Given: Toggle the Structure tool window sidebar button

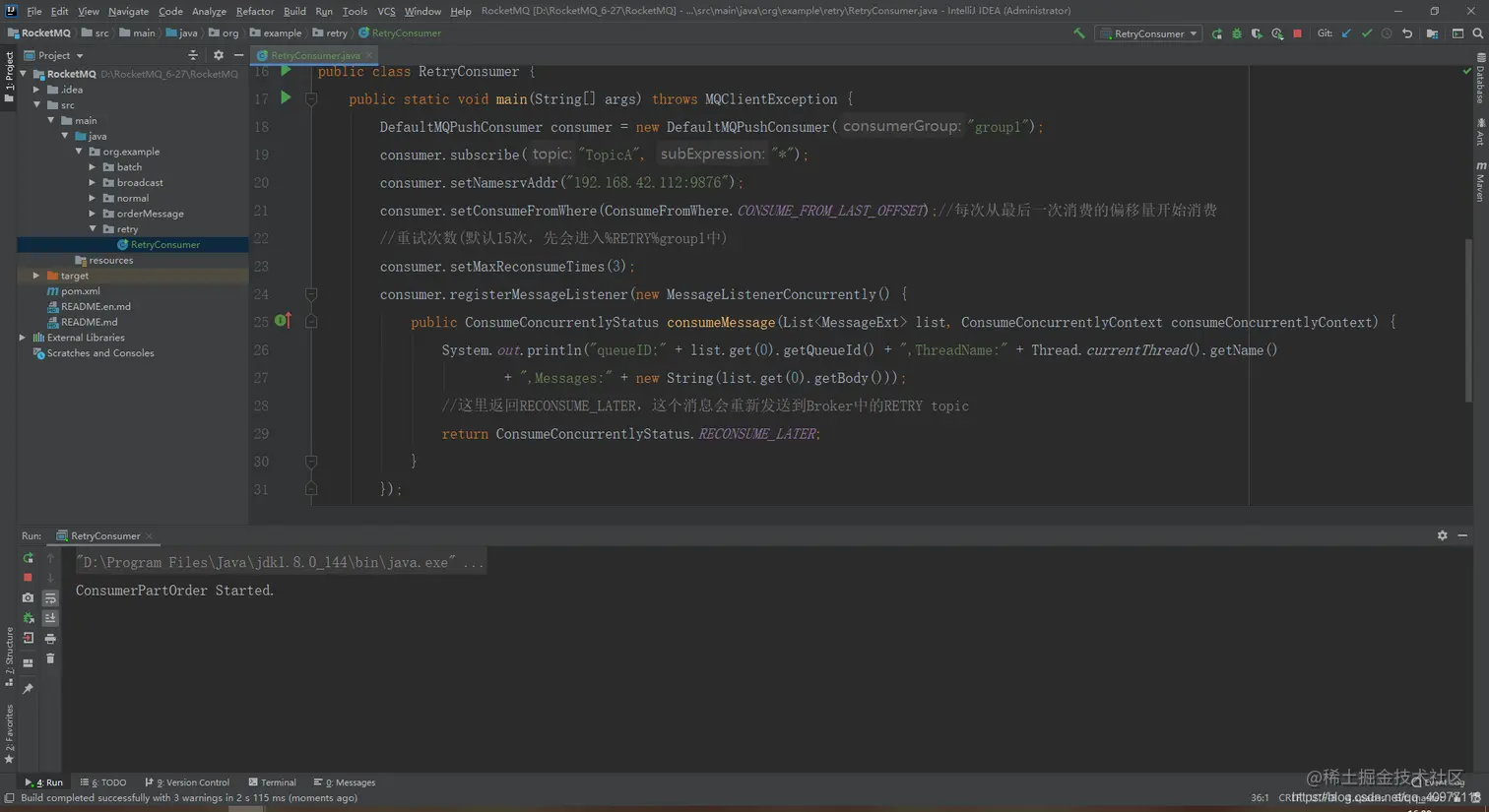Looking at the screenshot, I should (x=9, y=656).
